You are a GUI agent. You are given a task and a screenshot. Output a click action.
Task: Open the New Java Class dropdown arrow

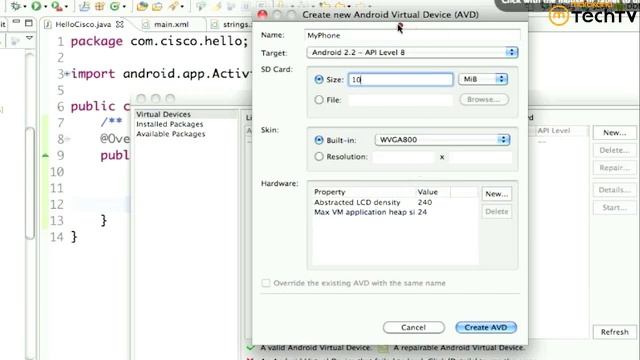[x=124, y=7]
